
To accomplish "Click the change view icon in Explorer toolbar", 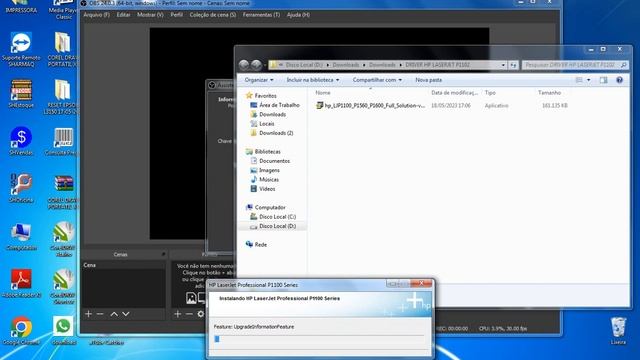I will pos(579,80).
